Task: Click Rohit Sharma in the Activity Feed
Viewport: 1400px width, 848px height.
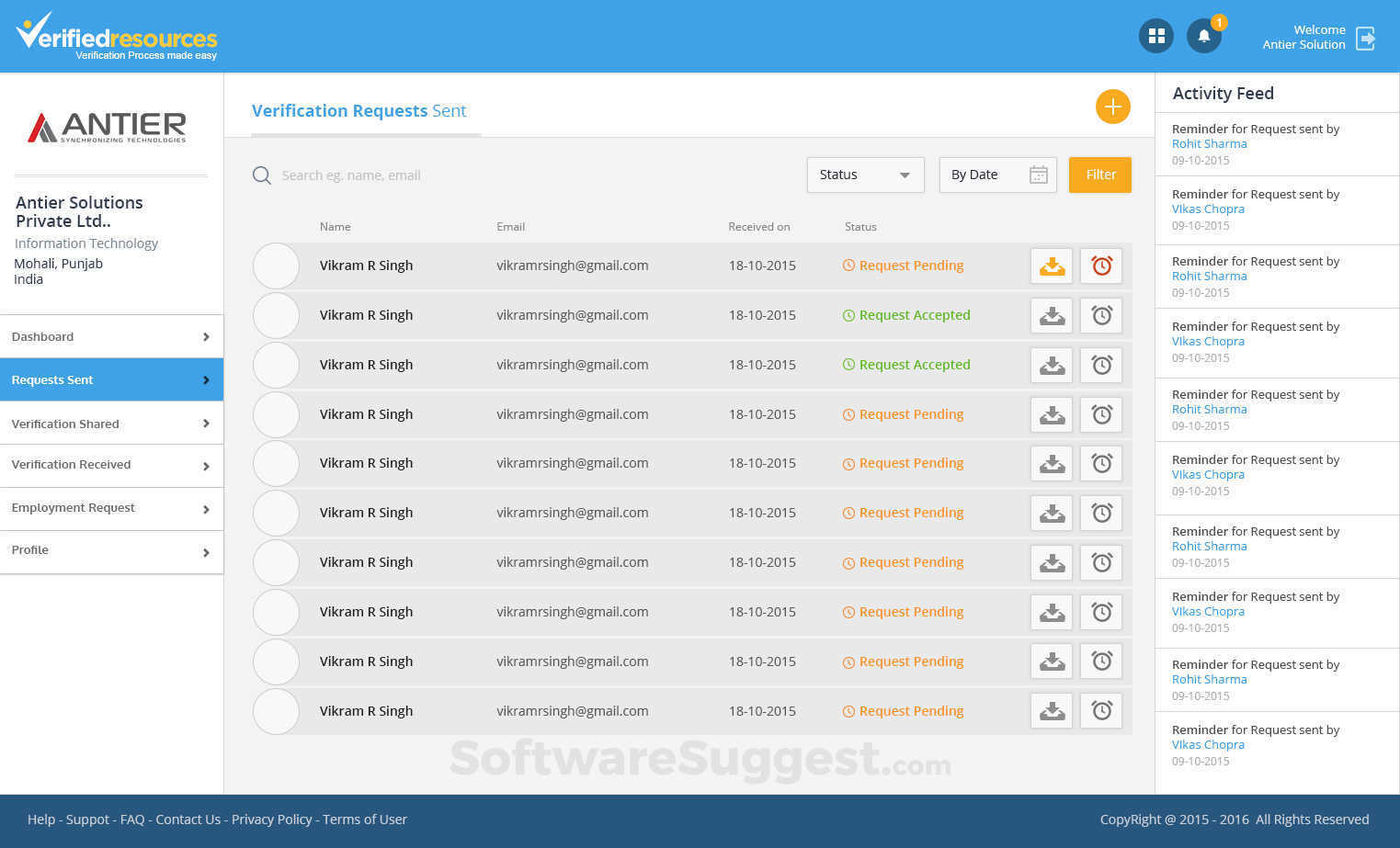Action: click(x=1209, y=143)
